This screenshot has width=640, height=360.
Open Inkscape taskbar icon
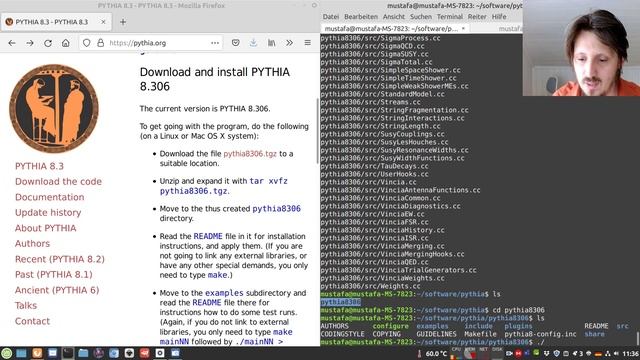tap(129, 353)
